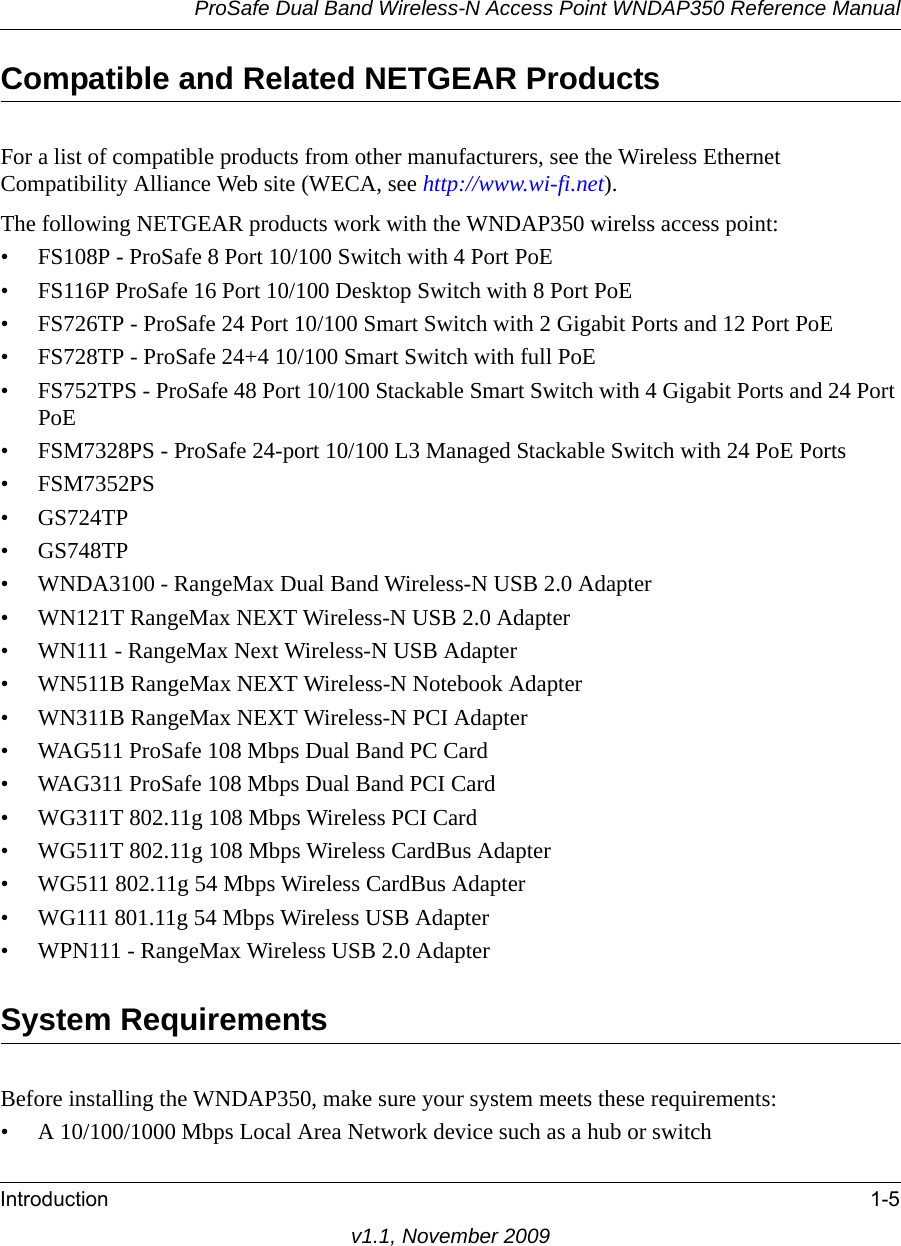Select the FSM7352PS list item
This screenshot has width=901, height=1246.
point(96,484)
